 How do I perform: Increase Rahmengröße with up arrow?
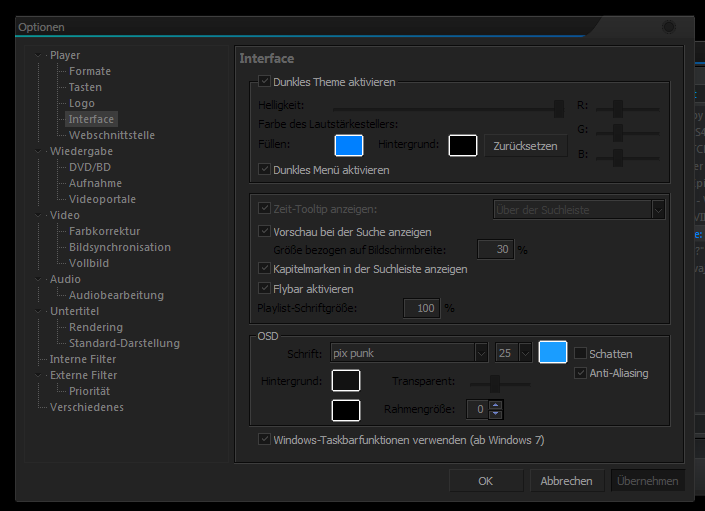click(x=495, y=404)
